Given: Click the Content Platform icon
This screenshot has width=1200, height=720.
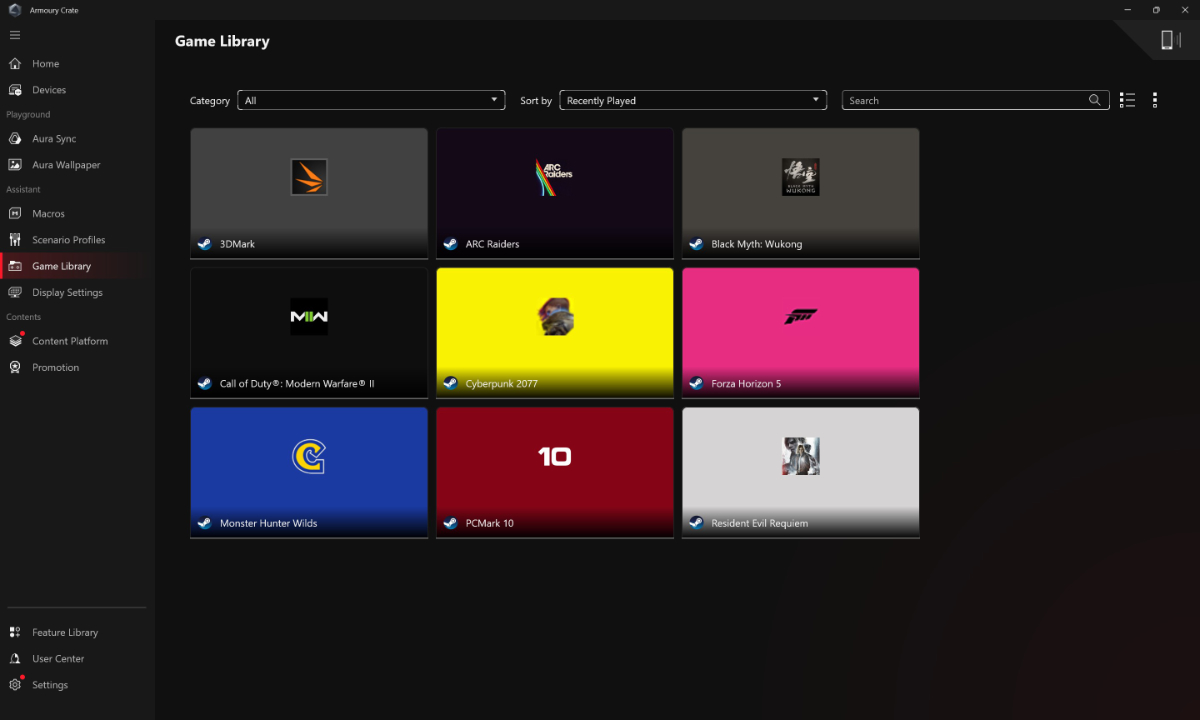Looking at the screenshot, I should pyautogui.click(x=15, y=341).
